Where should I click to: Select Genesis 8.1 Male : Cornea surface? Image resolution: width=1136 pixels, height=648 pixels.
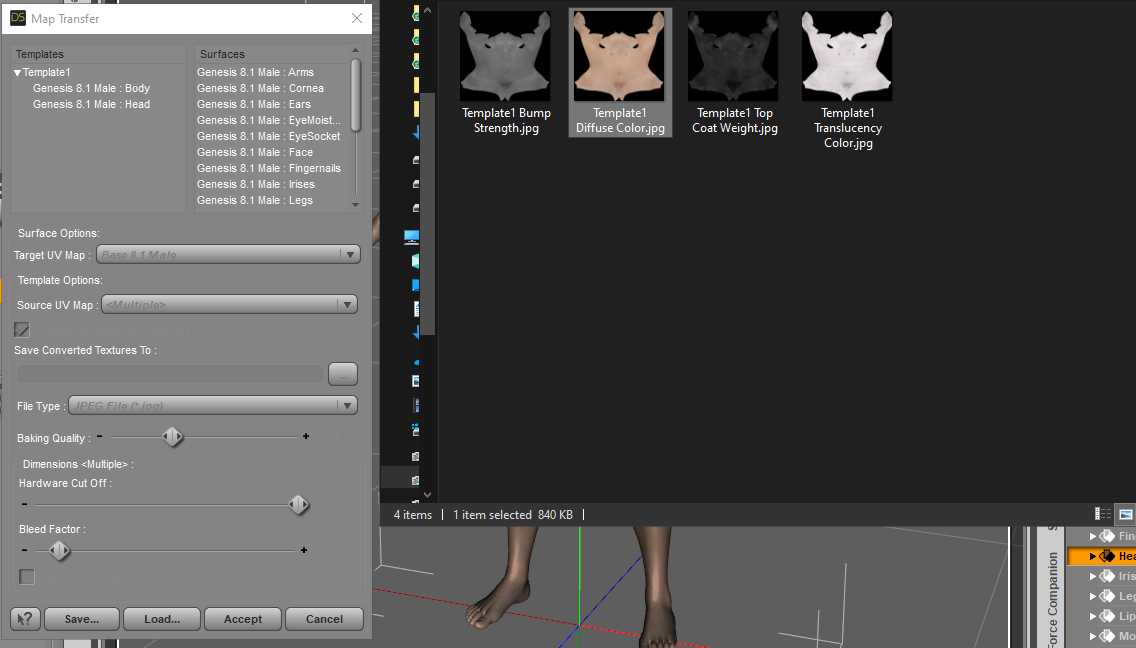[260, 88]
